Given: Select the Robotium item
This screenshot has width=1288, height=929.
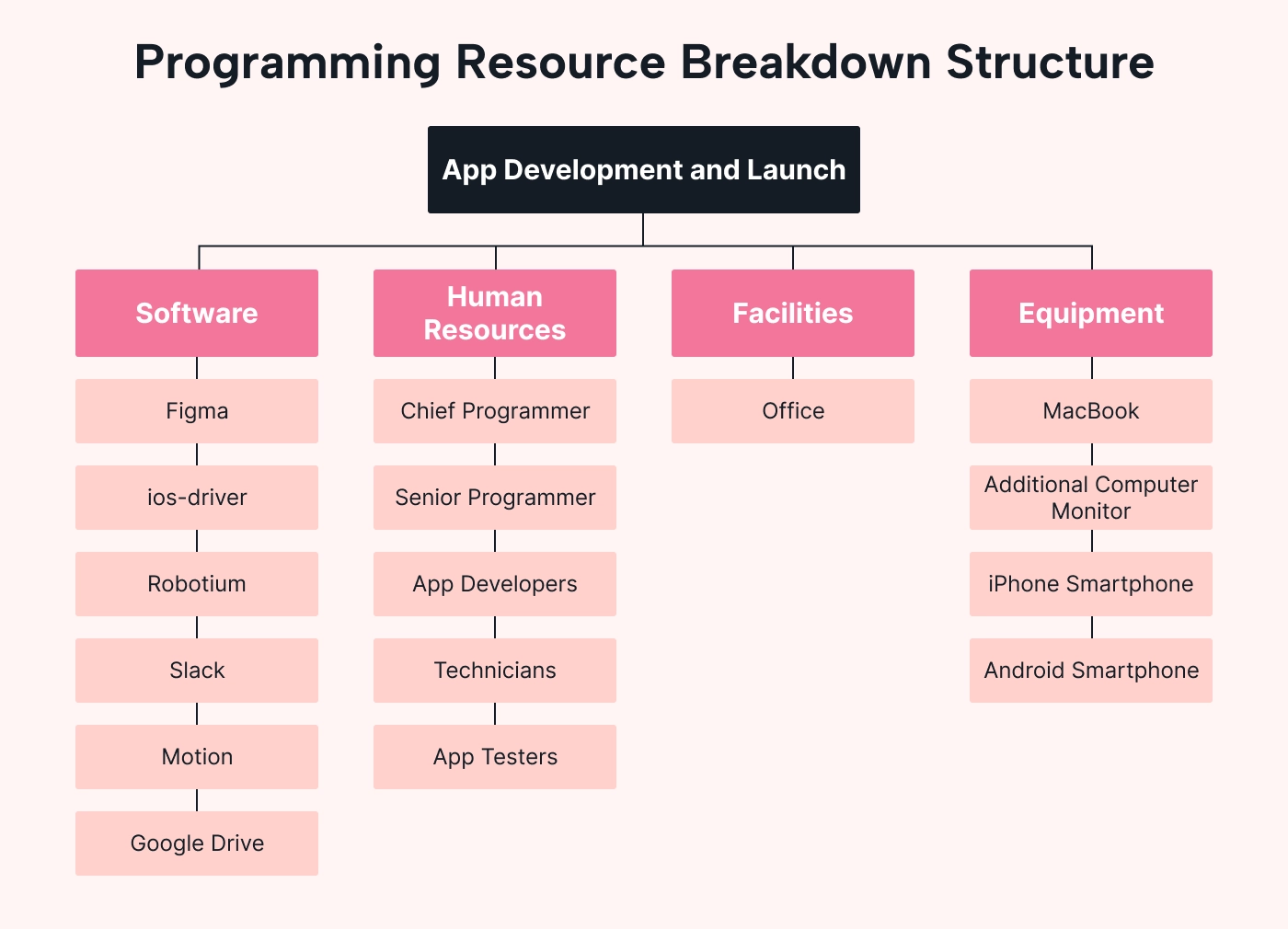Looking at the screenshot, I should coord(197,584).
